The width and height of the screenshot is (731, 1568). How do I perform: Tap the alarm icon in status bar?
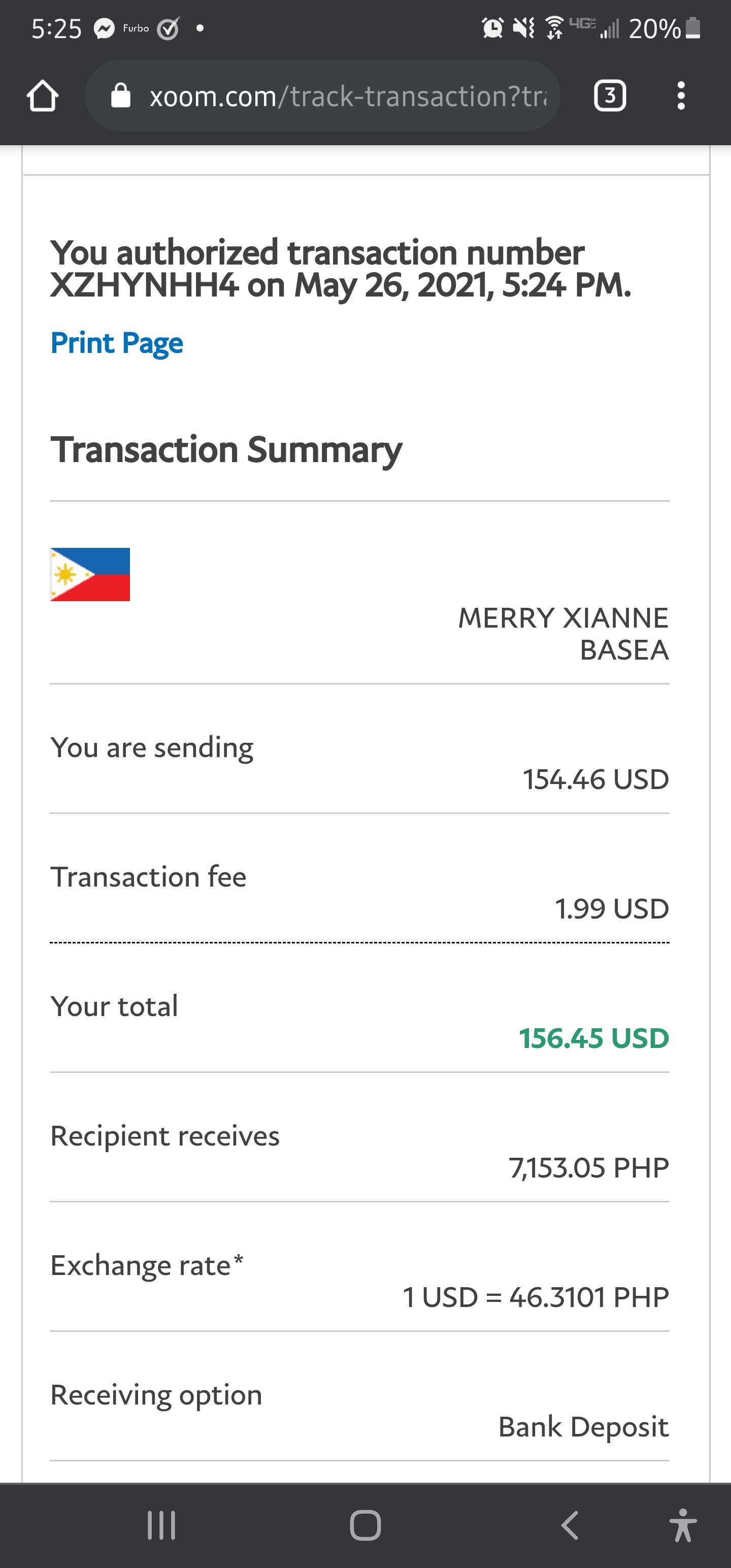[492, 28]
